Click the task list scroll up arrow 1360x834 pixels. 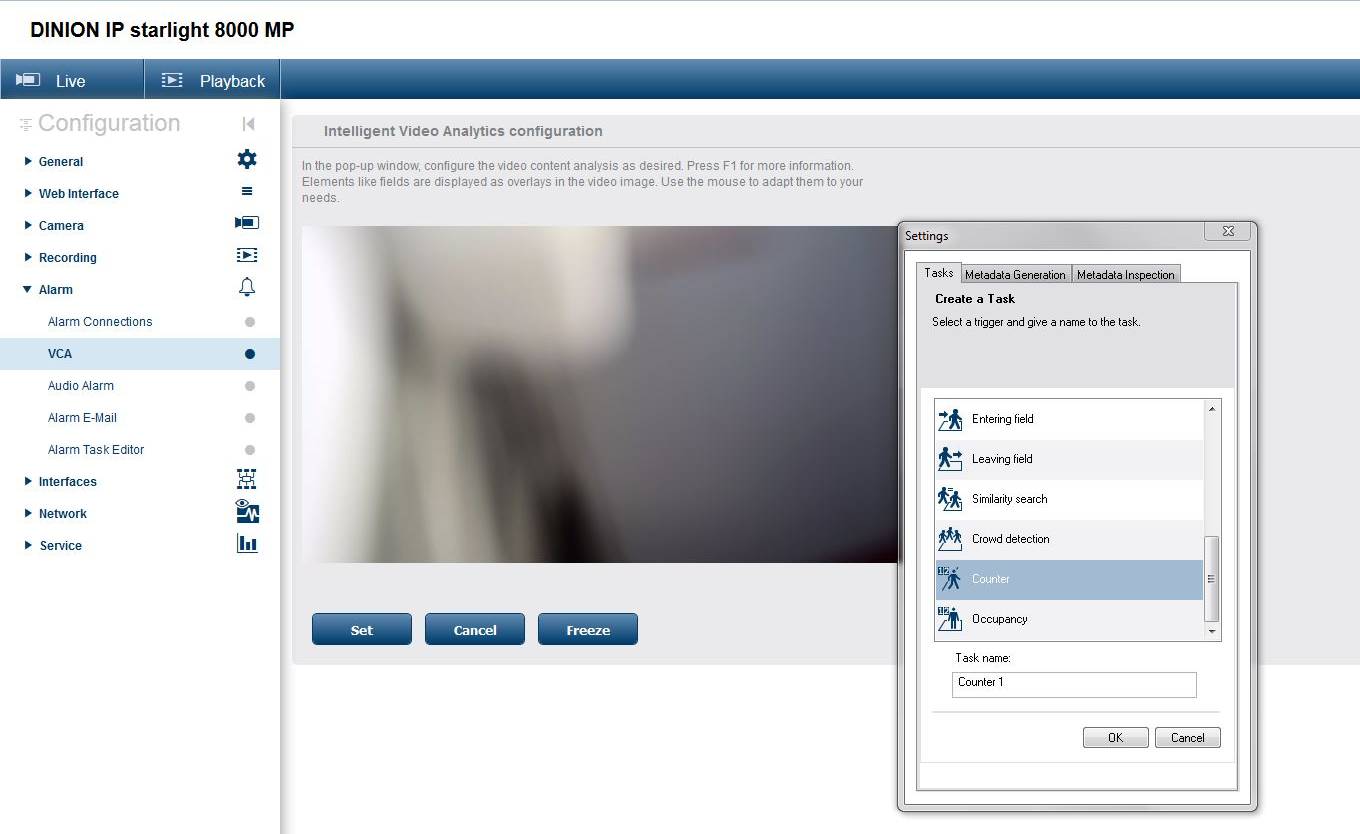click(1212, 409)
